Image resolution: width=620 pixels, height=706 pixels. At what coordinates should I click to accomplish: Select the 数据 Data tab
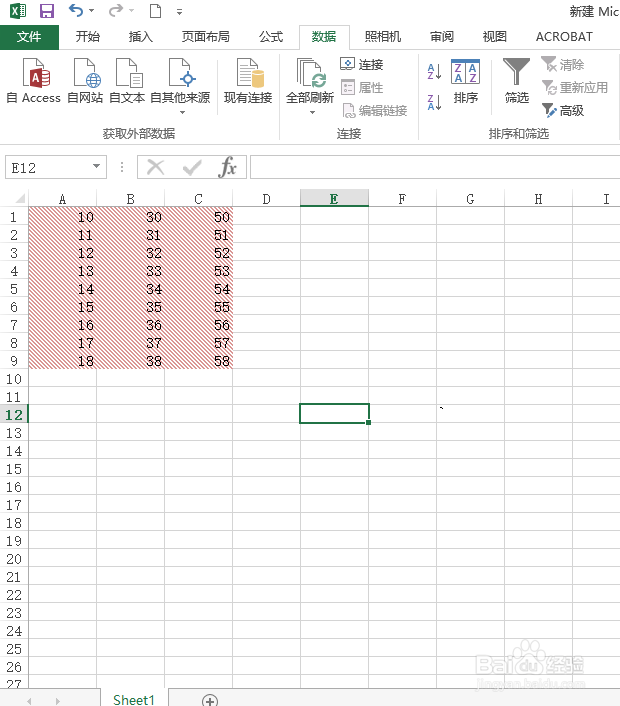[x=324, y=37]
